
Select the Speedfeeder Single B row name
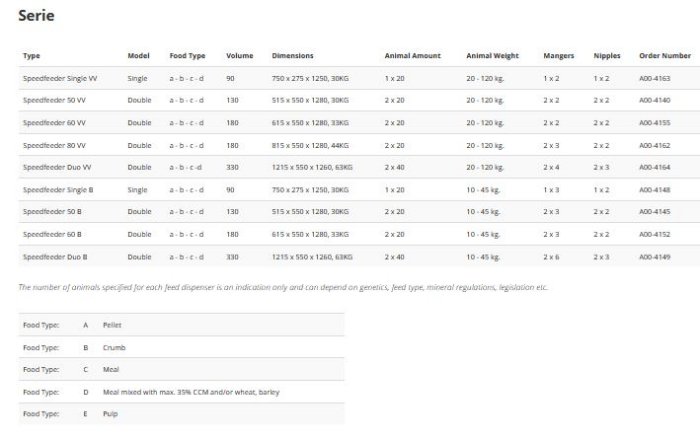(58, 190)
